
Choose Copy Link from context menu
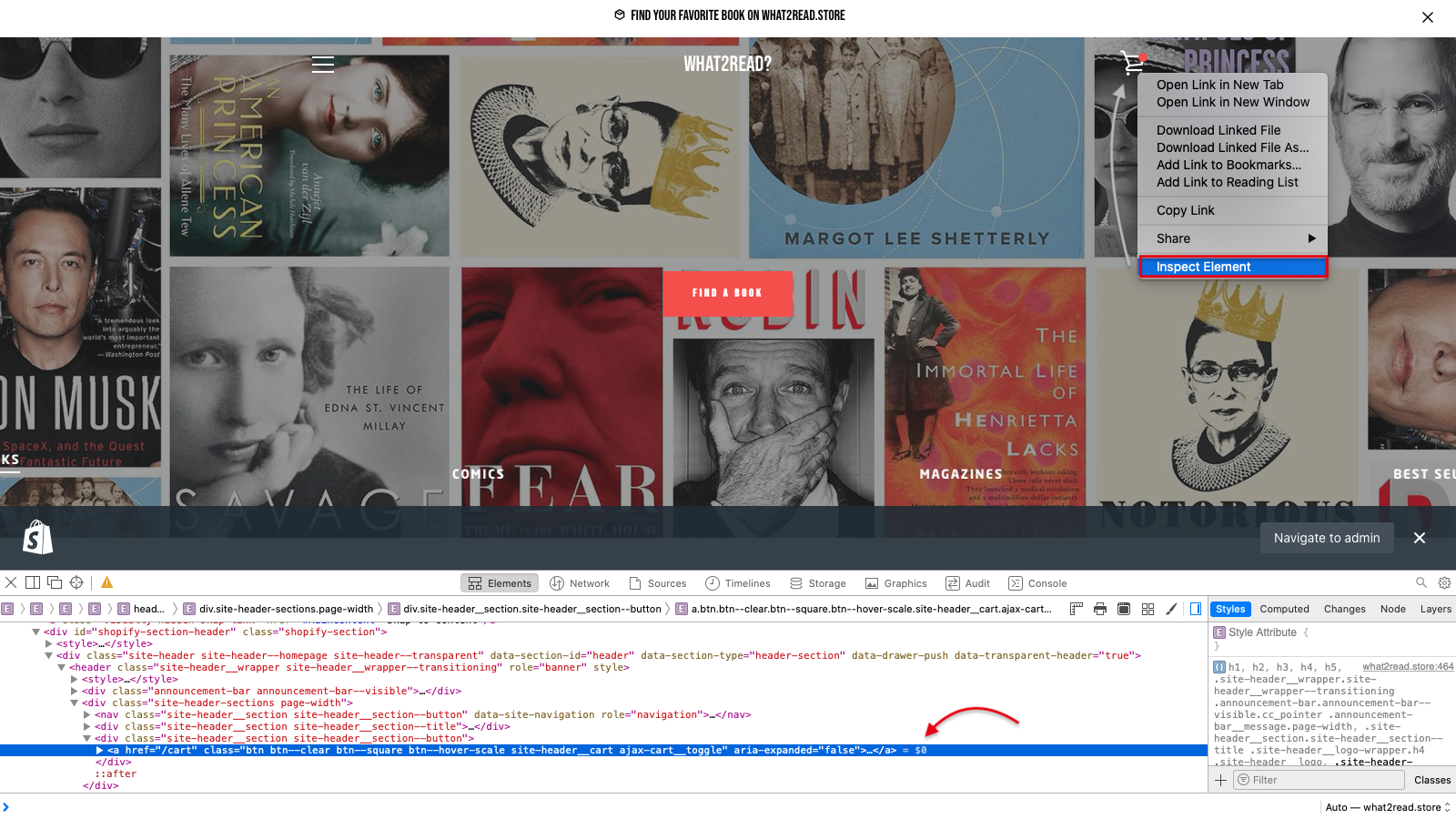(x=1233, y=210)
